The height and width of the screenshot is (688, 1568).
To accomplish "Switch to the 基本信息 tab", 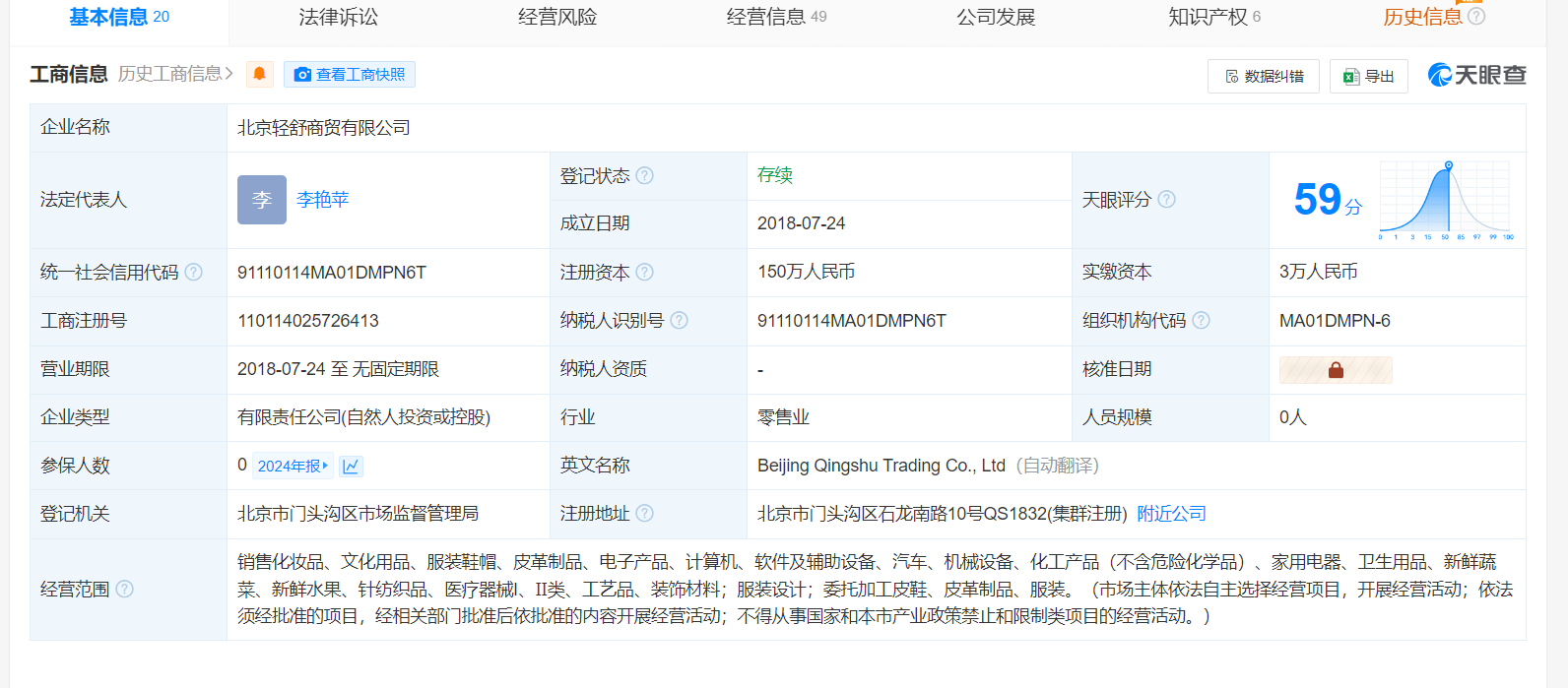I will tap(119, 17).
